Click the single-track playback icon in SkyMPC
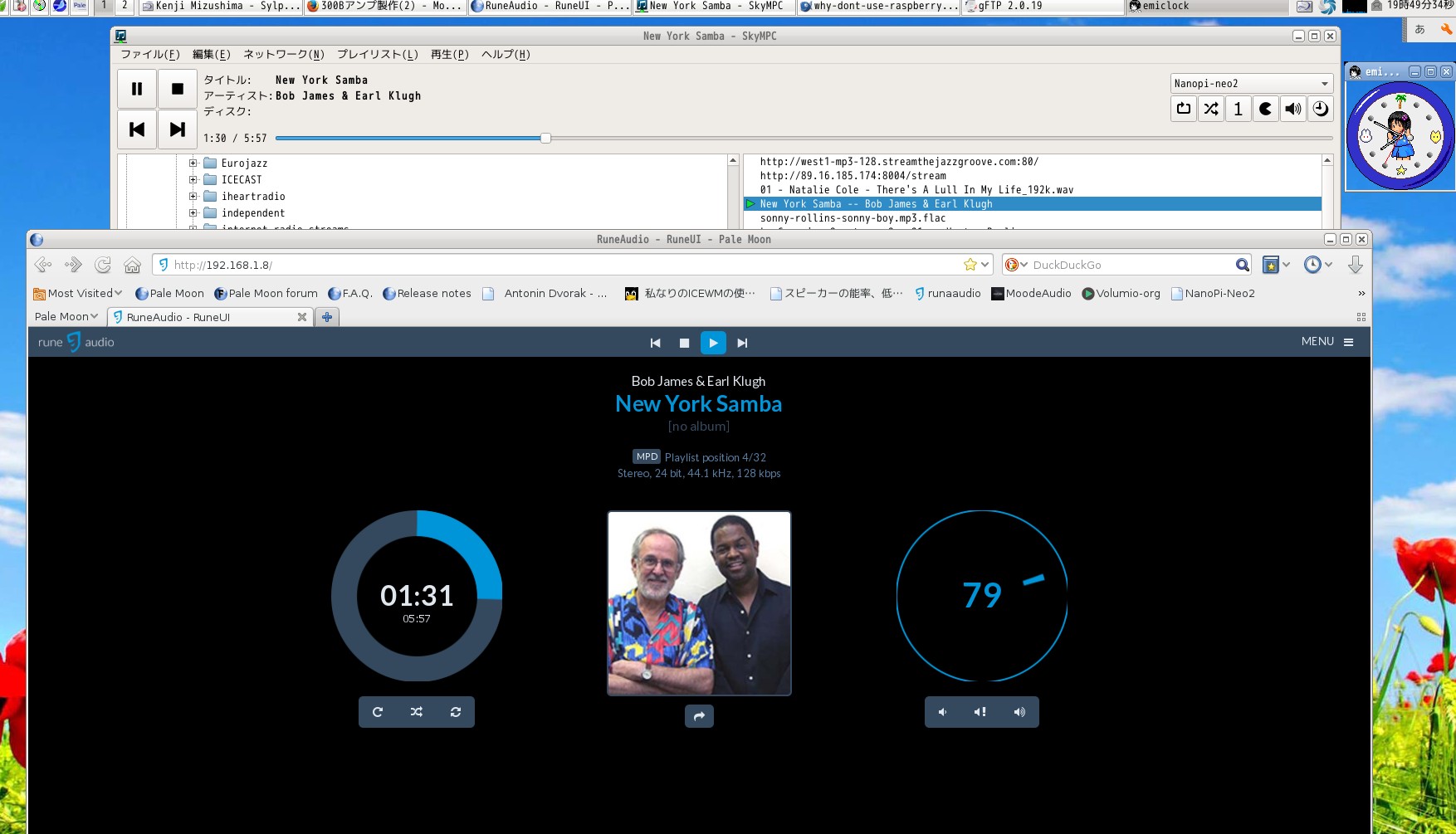The height and width of the screenshot is (834, 1456). (x=1238, y=109)
